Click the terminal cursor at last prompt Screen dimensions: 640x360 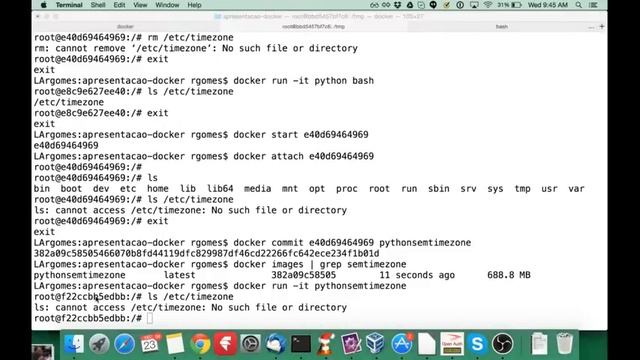(150, 318)
